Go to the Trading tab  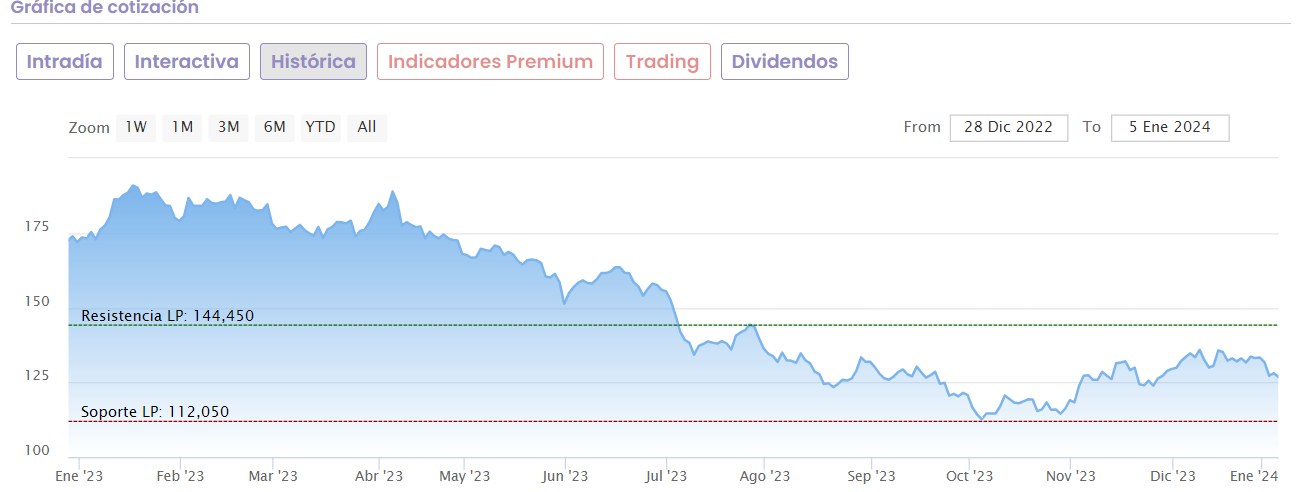662,62
